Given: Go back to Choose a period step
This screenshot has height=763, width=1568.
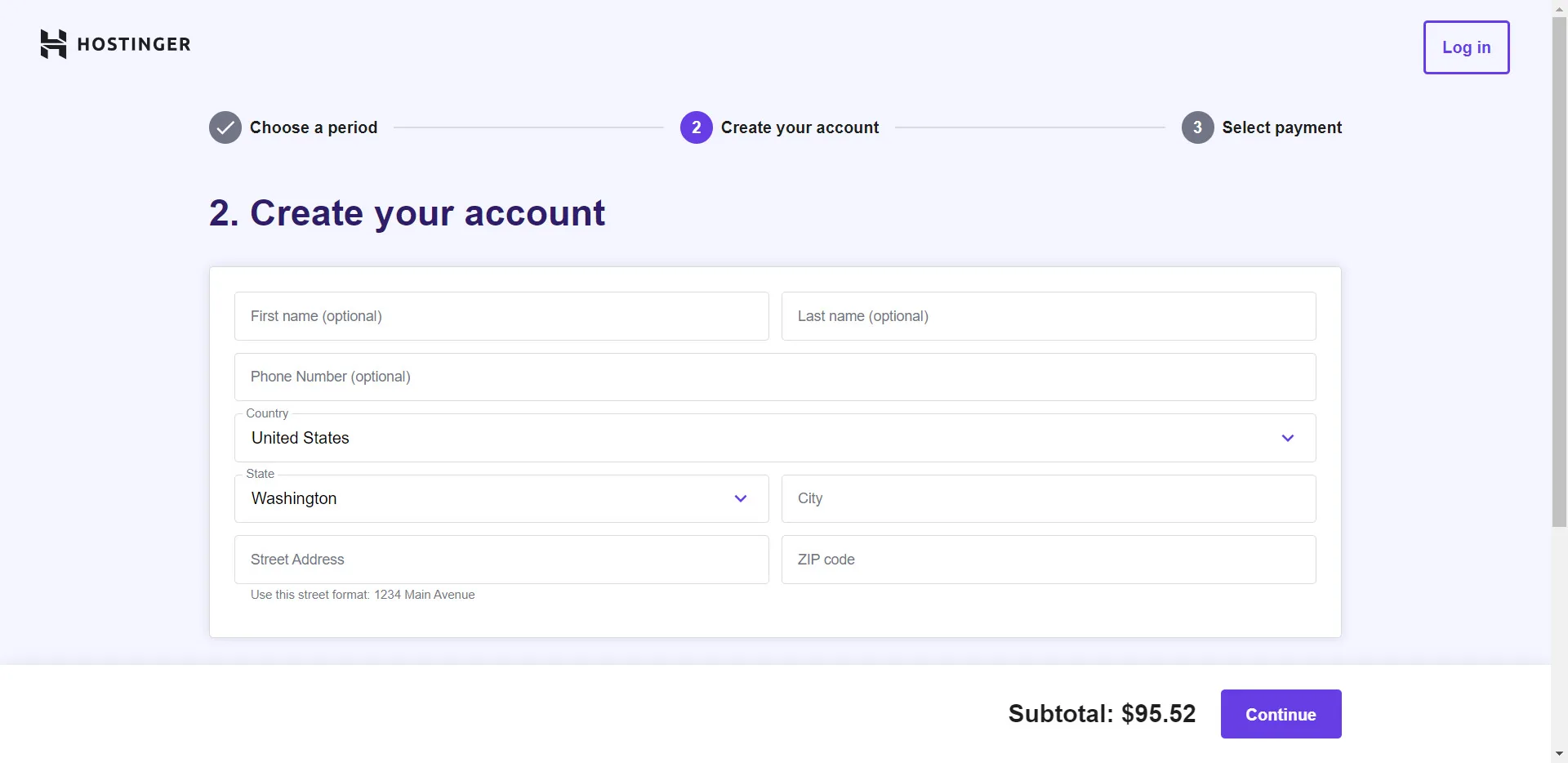Looking at the screenshot, I should [x=314, y=127].
